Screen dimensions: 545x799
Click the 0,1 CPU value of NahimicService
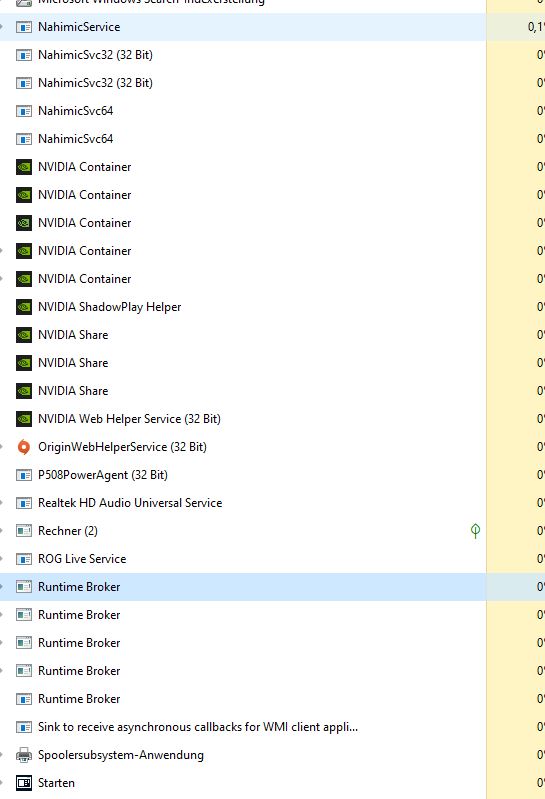tap(535, 27)
